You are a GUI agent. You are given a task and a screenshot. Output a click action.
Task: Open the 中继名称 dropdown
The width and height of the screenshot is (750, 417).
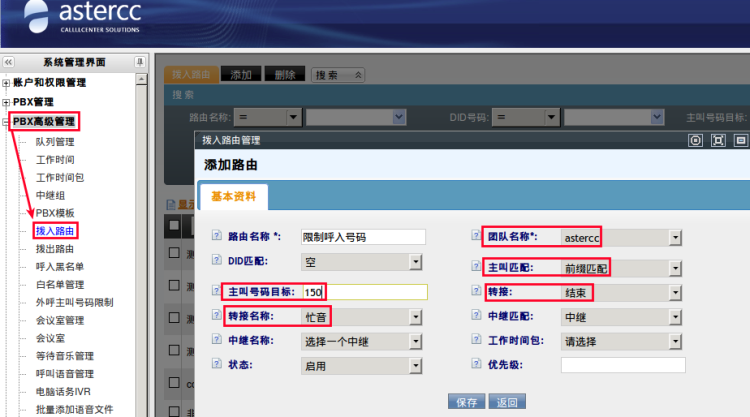362,341
